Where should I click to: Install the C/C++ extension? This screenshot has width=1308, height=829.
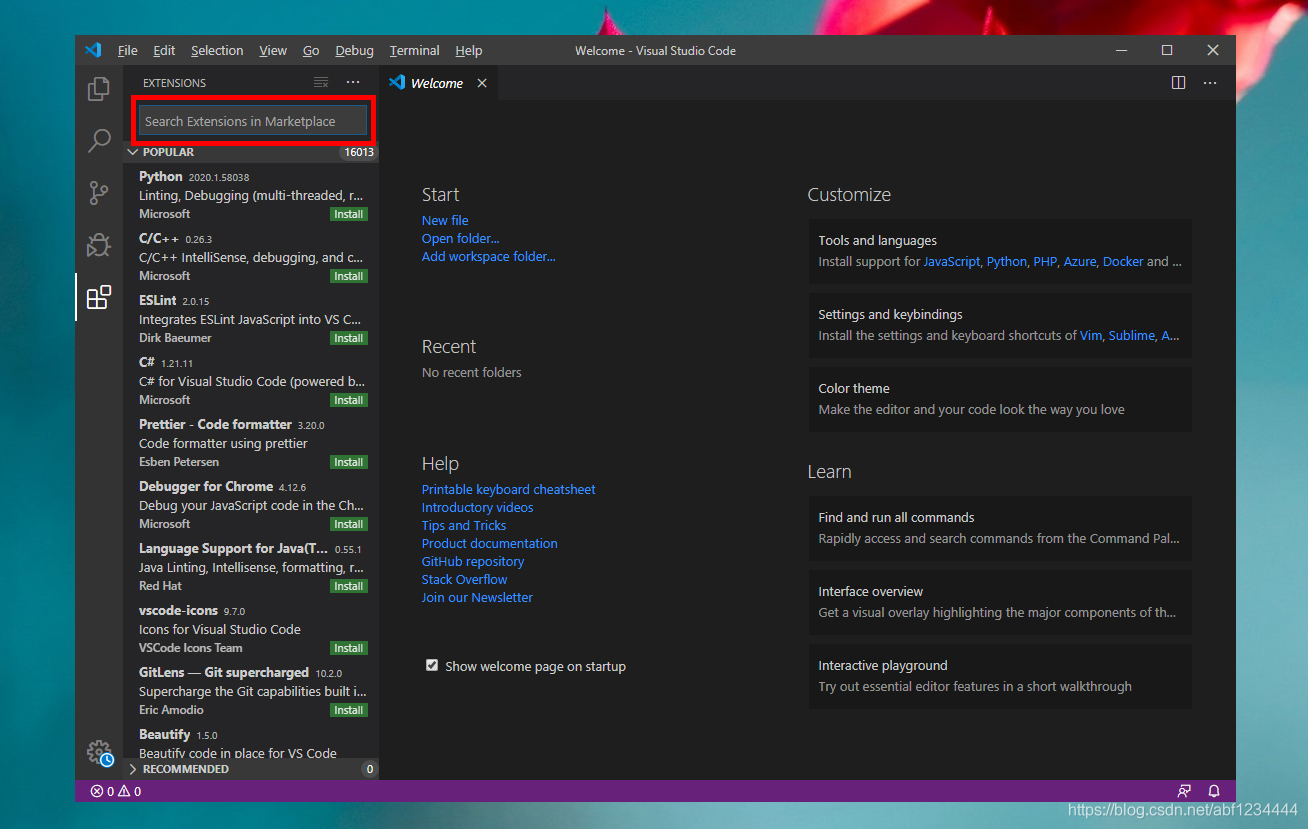click(349, 276)
